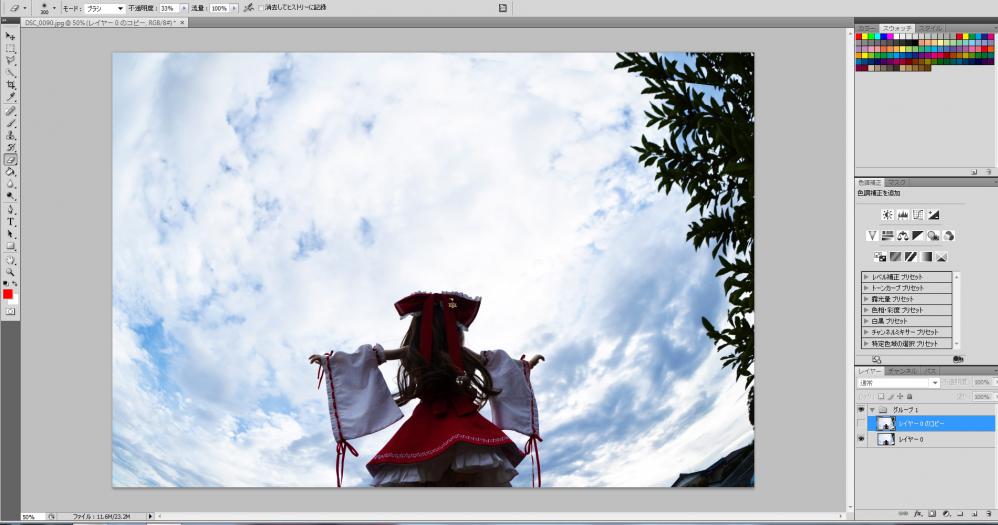Select the Brush tool in toolbox
The width and height of the screenshot is (998, 525).
click(10, 123)
